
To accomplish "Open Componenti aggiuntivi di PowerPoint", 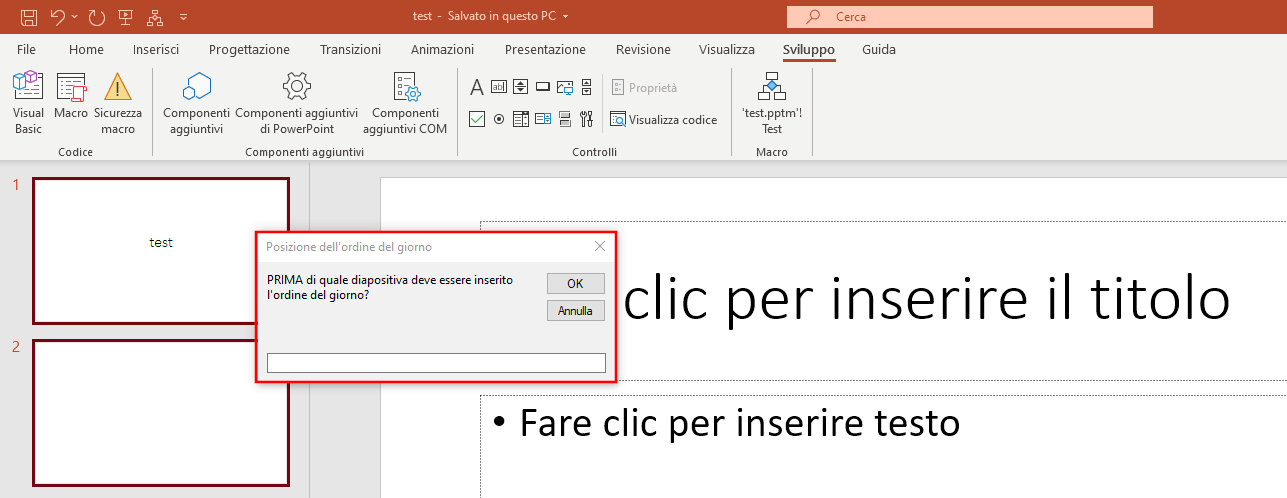I will 296,103.
